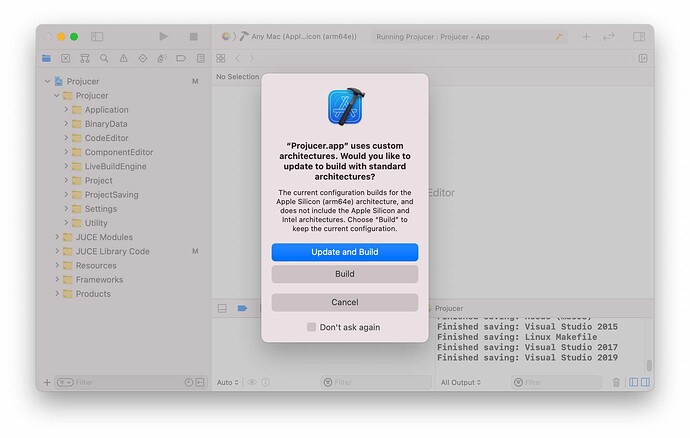The width and height of the screenshot is (690, 438).
Task: Select the Project navigator folder icon
Action: coord(46,58)
